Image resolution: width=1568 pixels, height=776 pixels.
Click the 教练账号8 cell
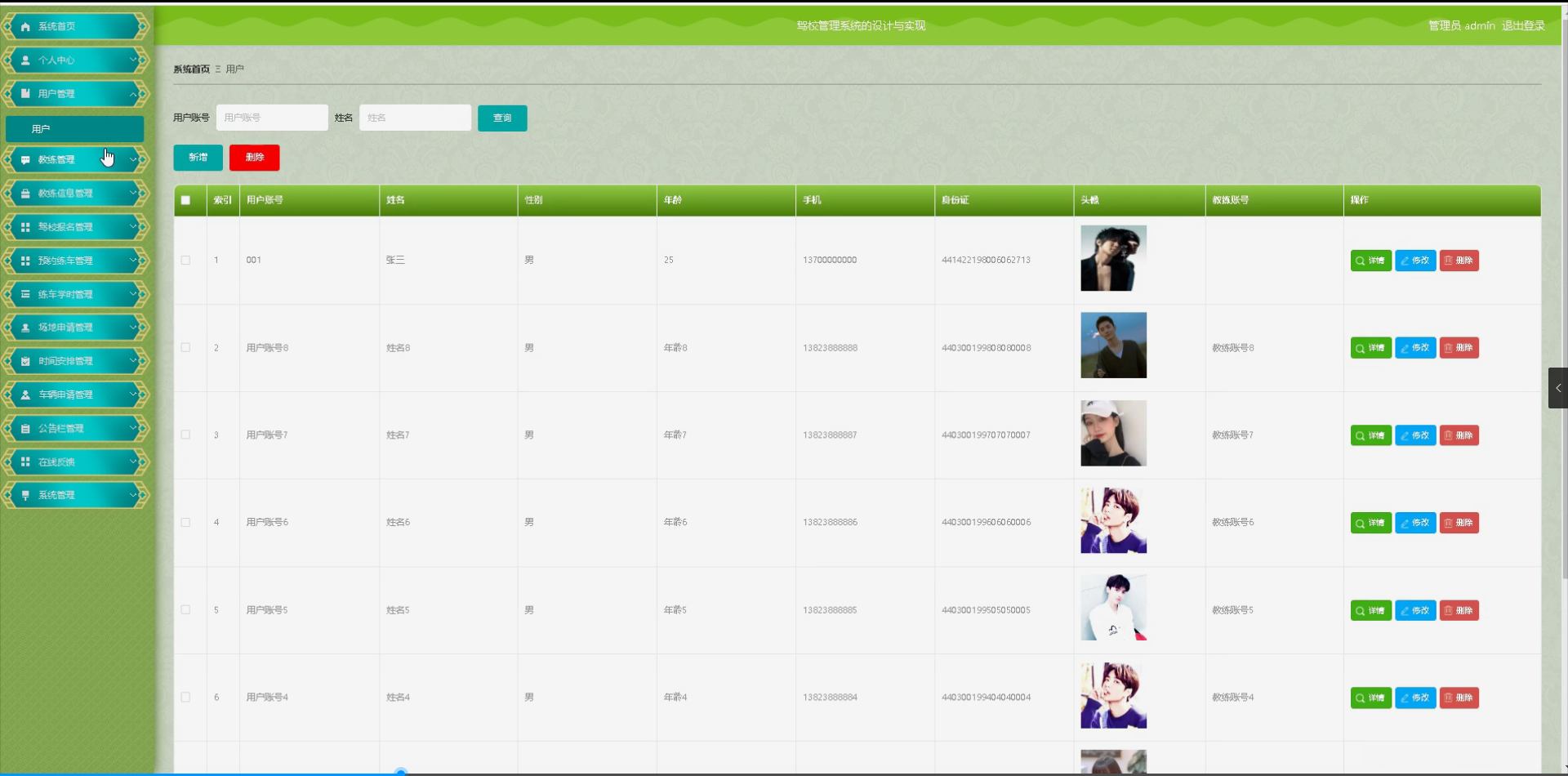[1233, 348]
